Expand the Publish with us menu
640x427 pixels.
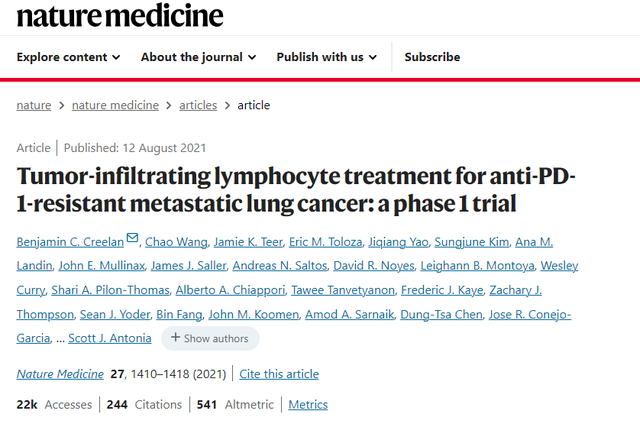[327, 57]
